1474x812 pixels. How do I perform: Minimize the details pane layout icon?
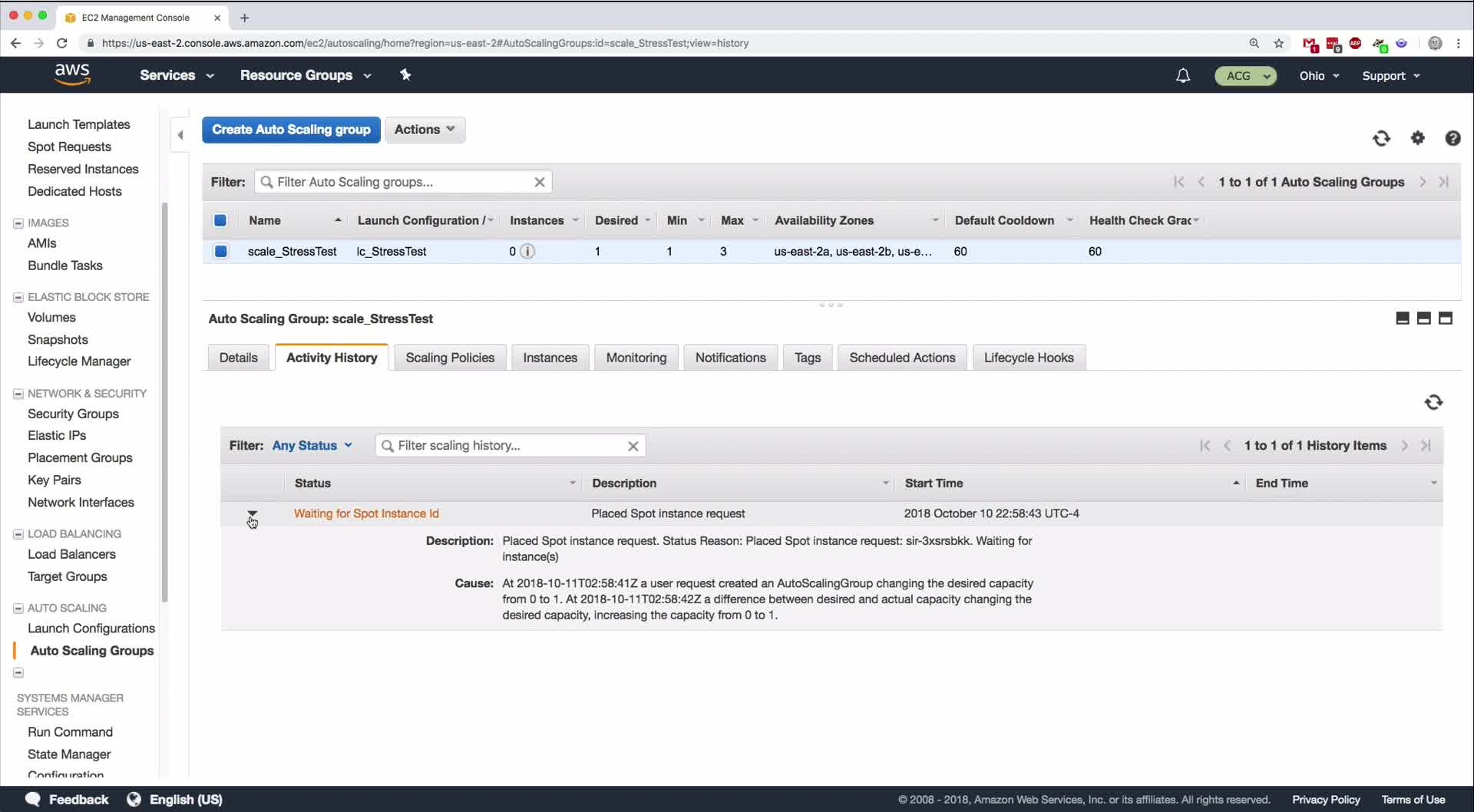pos(1403,319)
